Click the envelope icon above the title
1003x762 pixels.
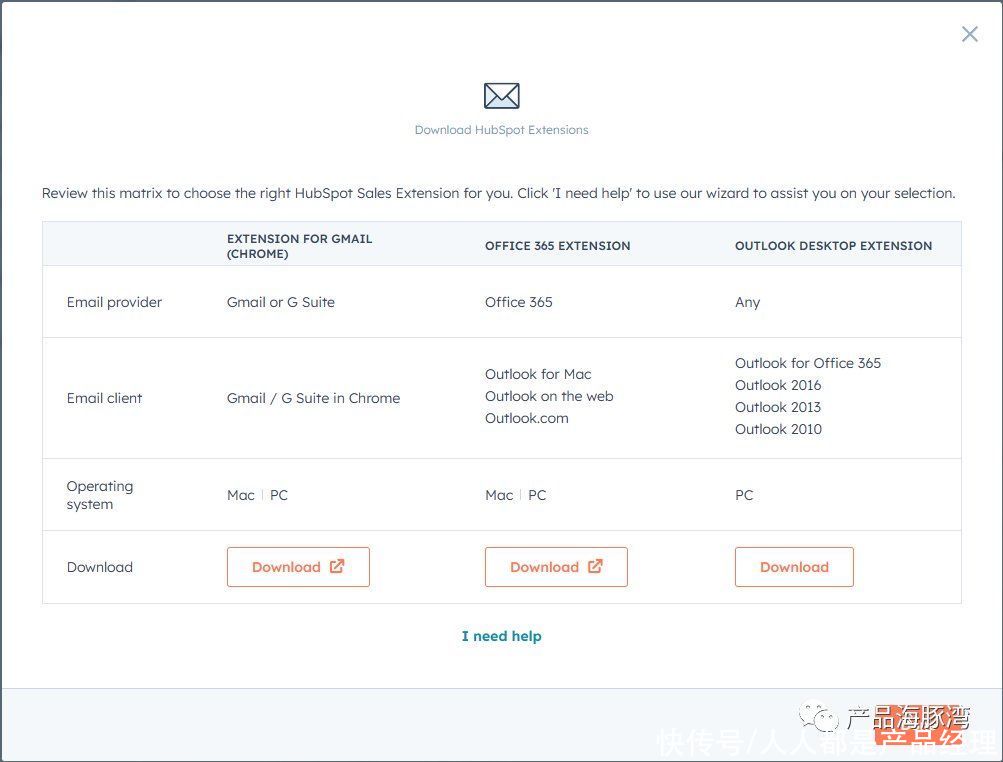pyautogui.click(x=502, y=96)
